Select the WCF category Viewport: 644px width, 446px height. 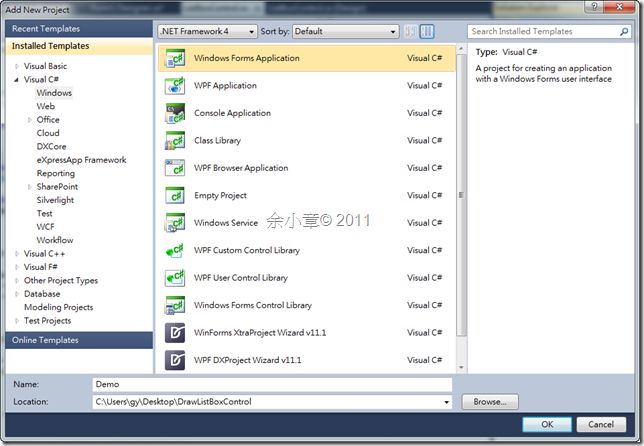(45, 227)
